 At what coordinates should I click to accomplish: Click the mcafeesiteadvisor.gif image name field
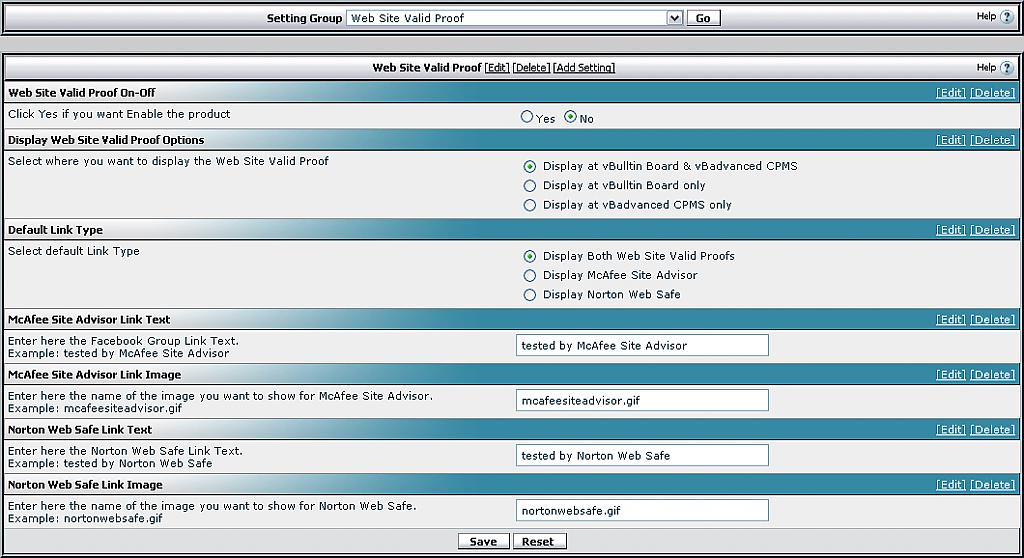(x=642, y=400)
